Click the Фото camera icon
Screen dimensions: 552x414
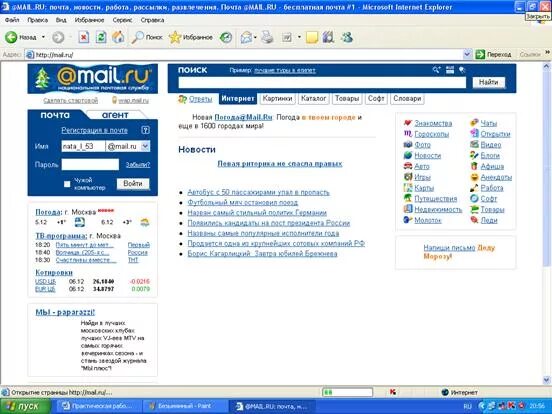408,144
